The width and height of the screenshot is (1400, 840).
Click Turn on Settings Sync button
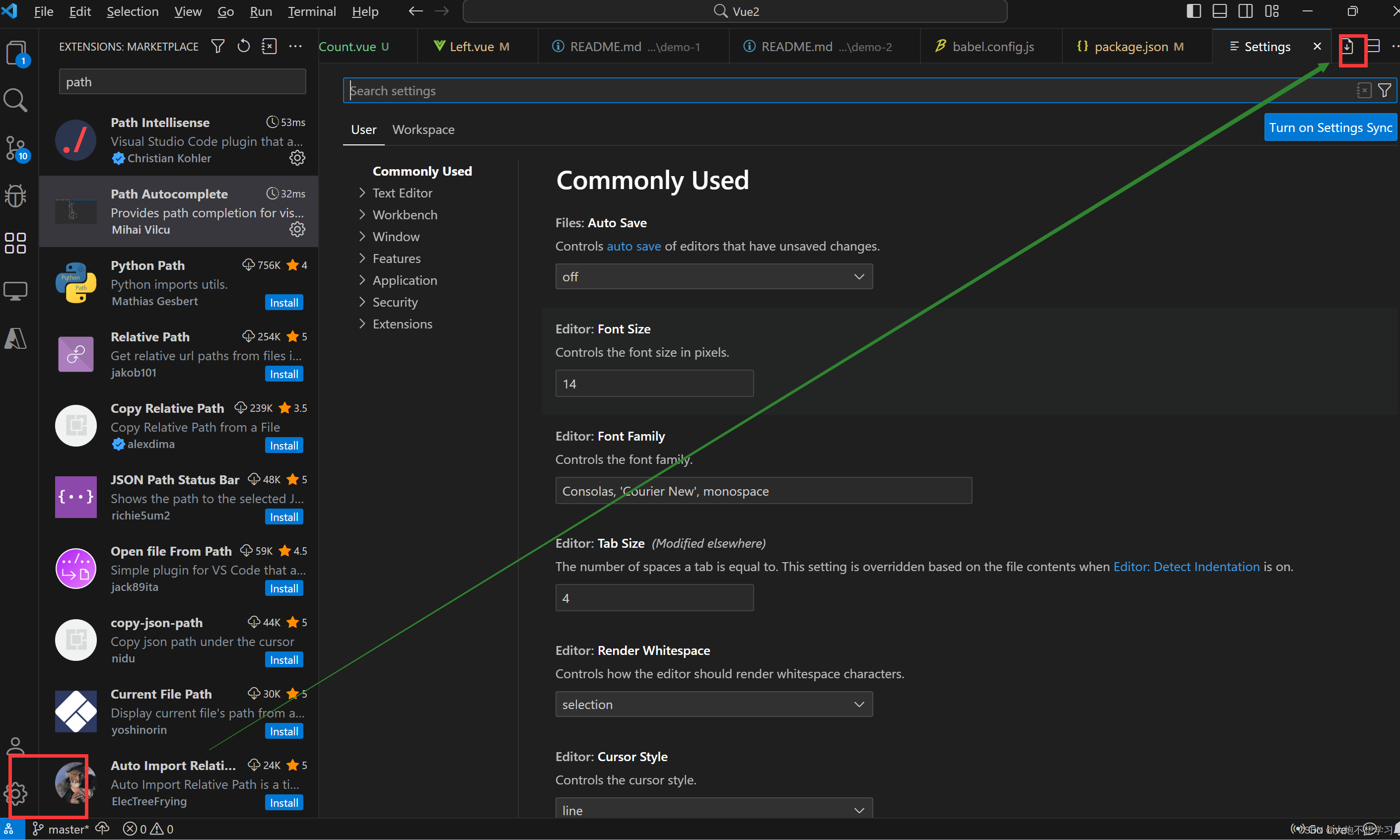click(1330, 128)
